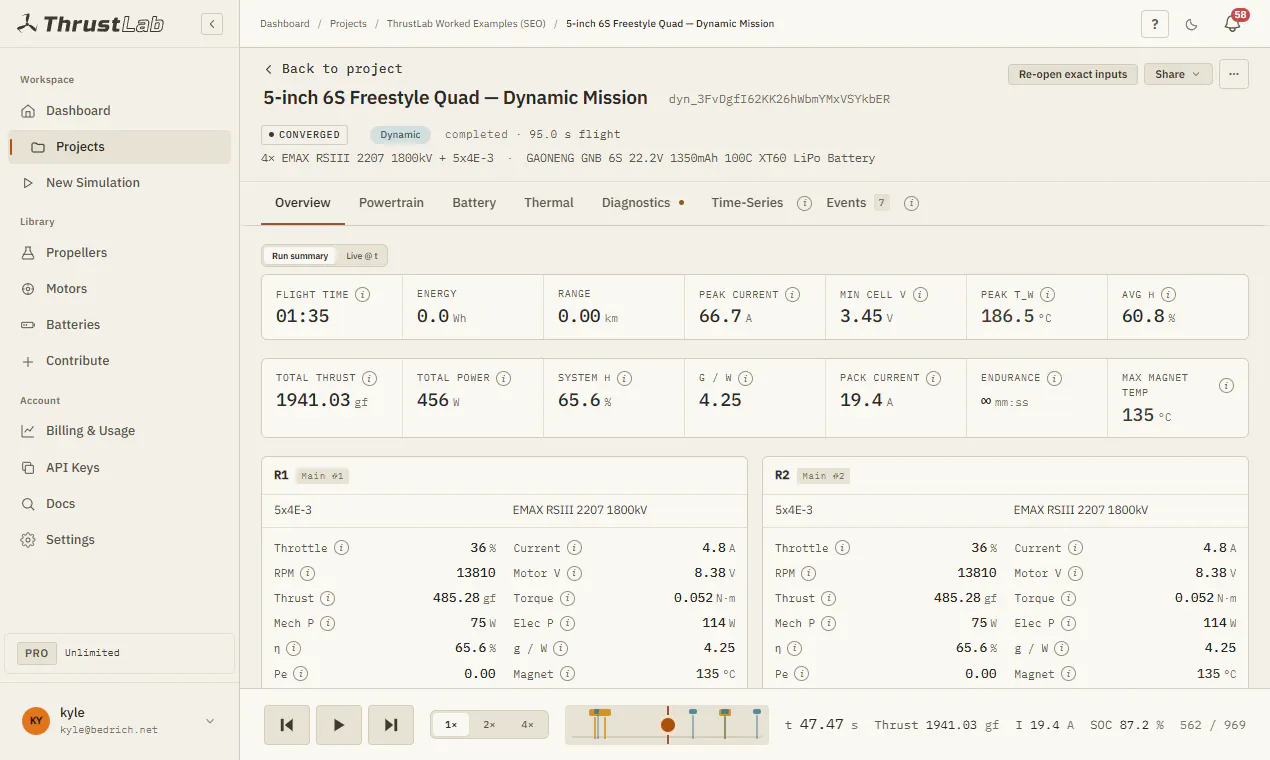Collapse the sidebar with the chevron button

pos(212,24)
